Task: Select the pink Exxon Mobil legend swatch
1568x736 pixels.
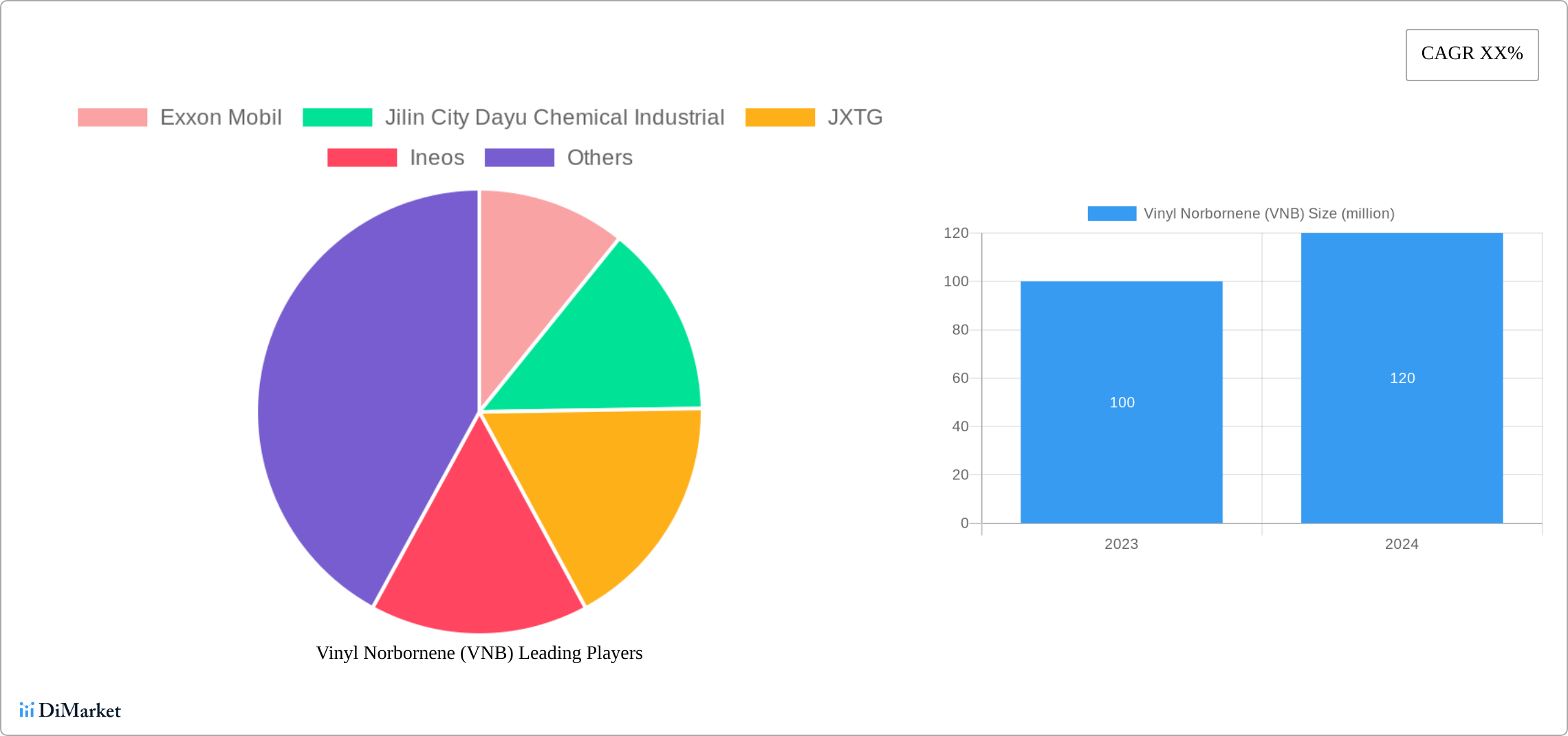Action: point(112,117)
